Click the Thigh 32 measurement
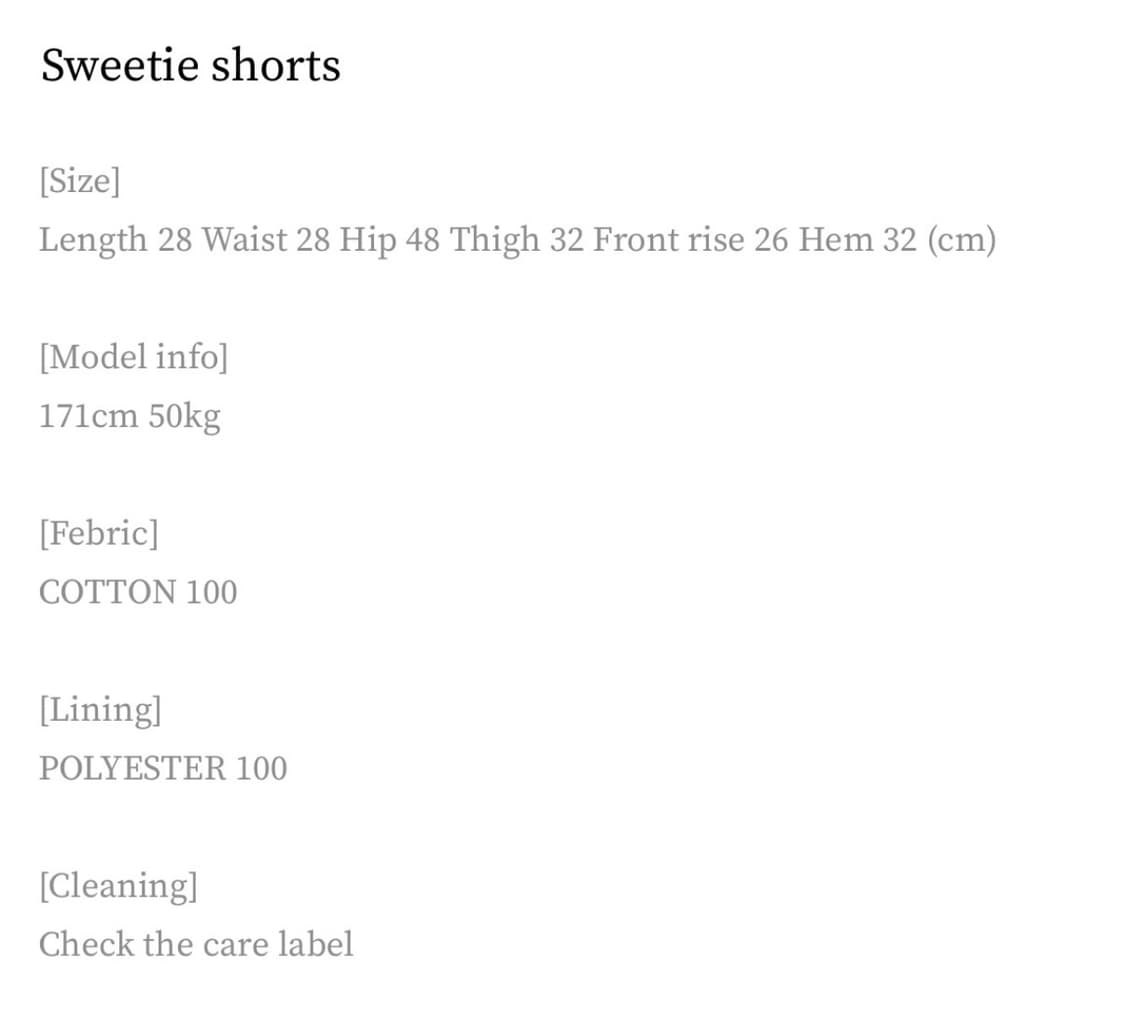Screen dimensions: 1125x1010 coord(517,240)
